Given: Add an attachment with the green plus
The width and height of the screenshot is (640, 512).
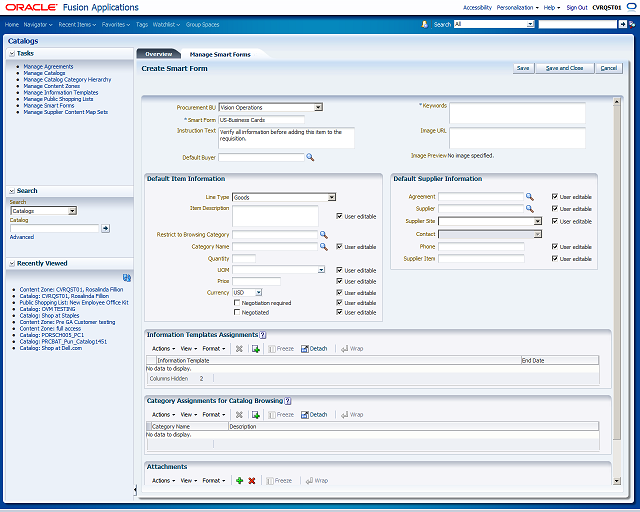Looking at the screenshot, I should tap(240, 481).
